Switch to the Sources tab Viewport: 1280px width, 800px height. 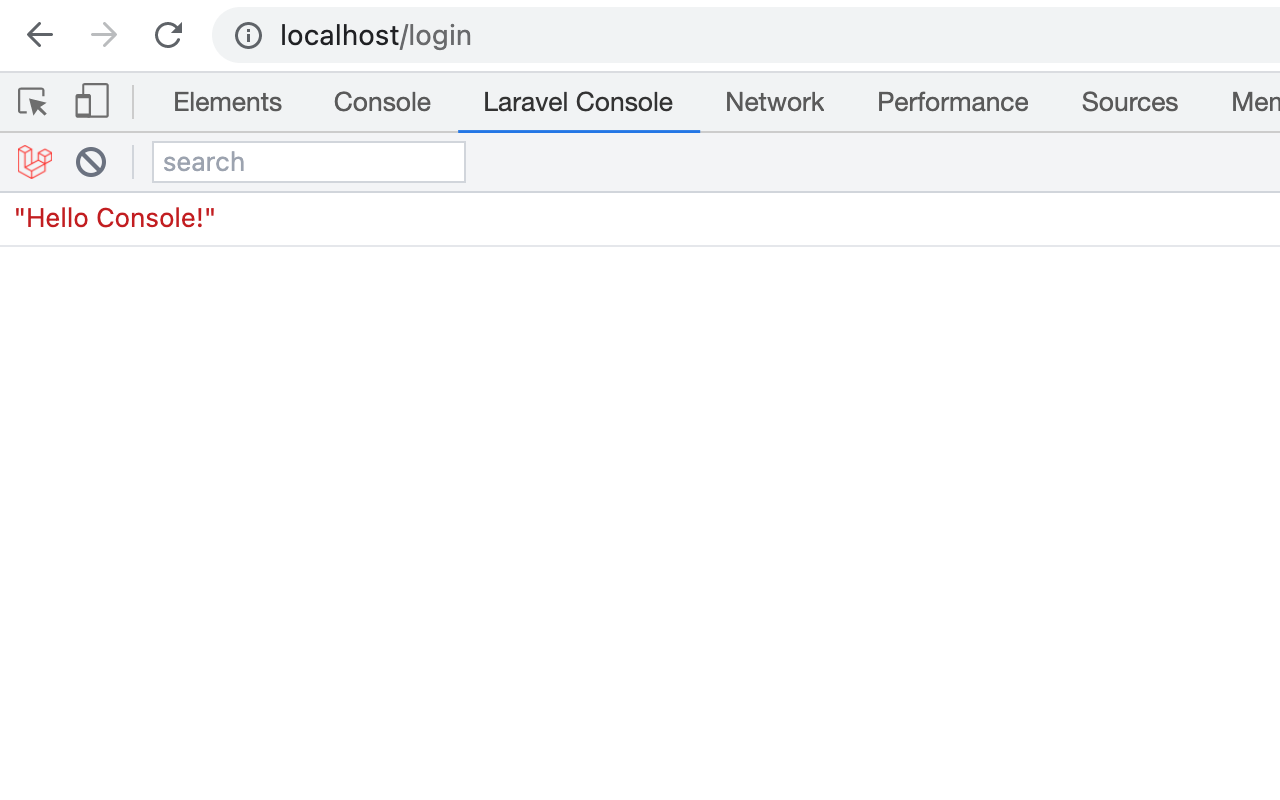pos(1129,102)
